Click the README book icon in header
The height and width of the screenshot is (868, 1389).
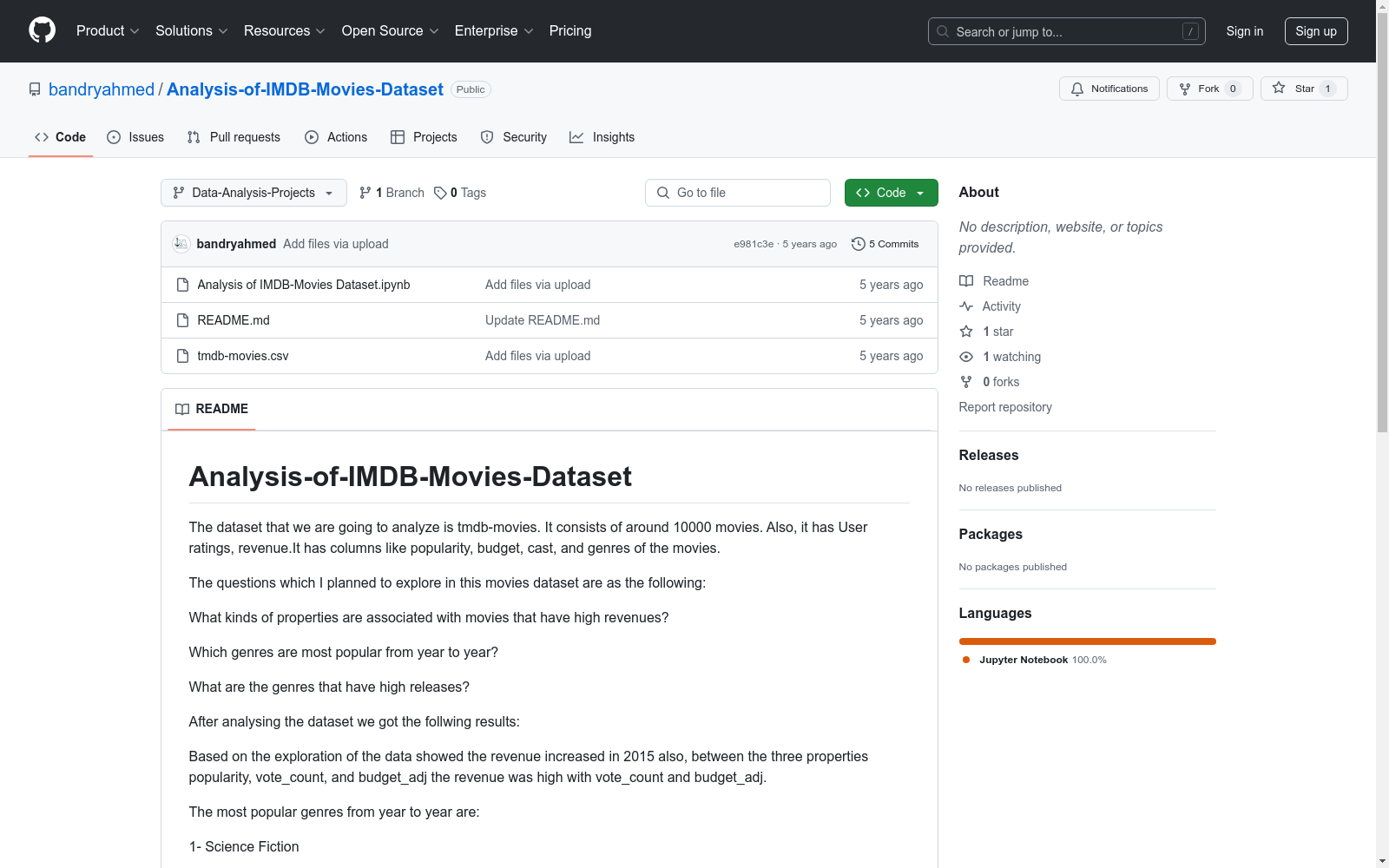click(x=182, y=409)
